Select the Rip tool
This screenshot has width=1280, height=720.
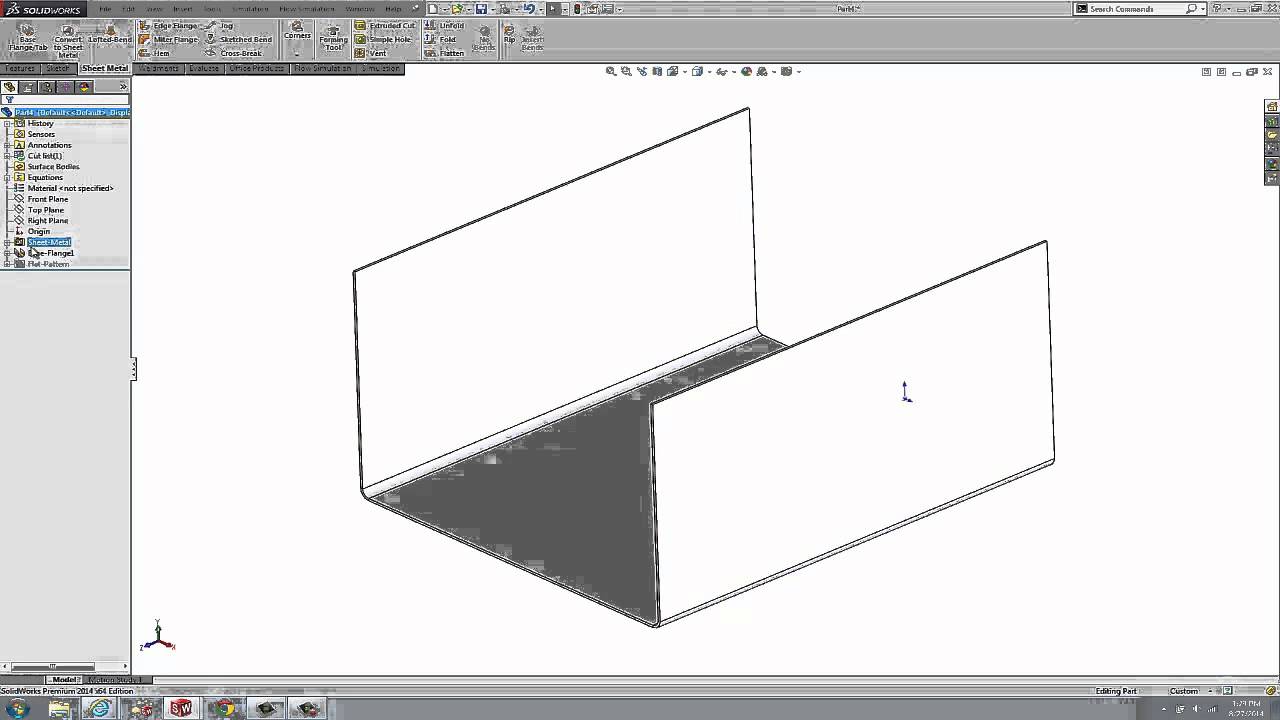[509, 34]
